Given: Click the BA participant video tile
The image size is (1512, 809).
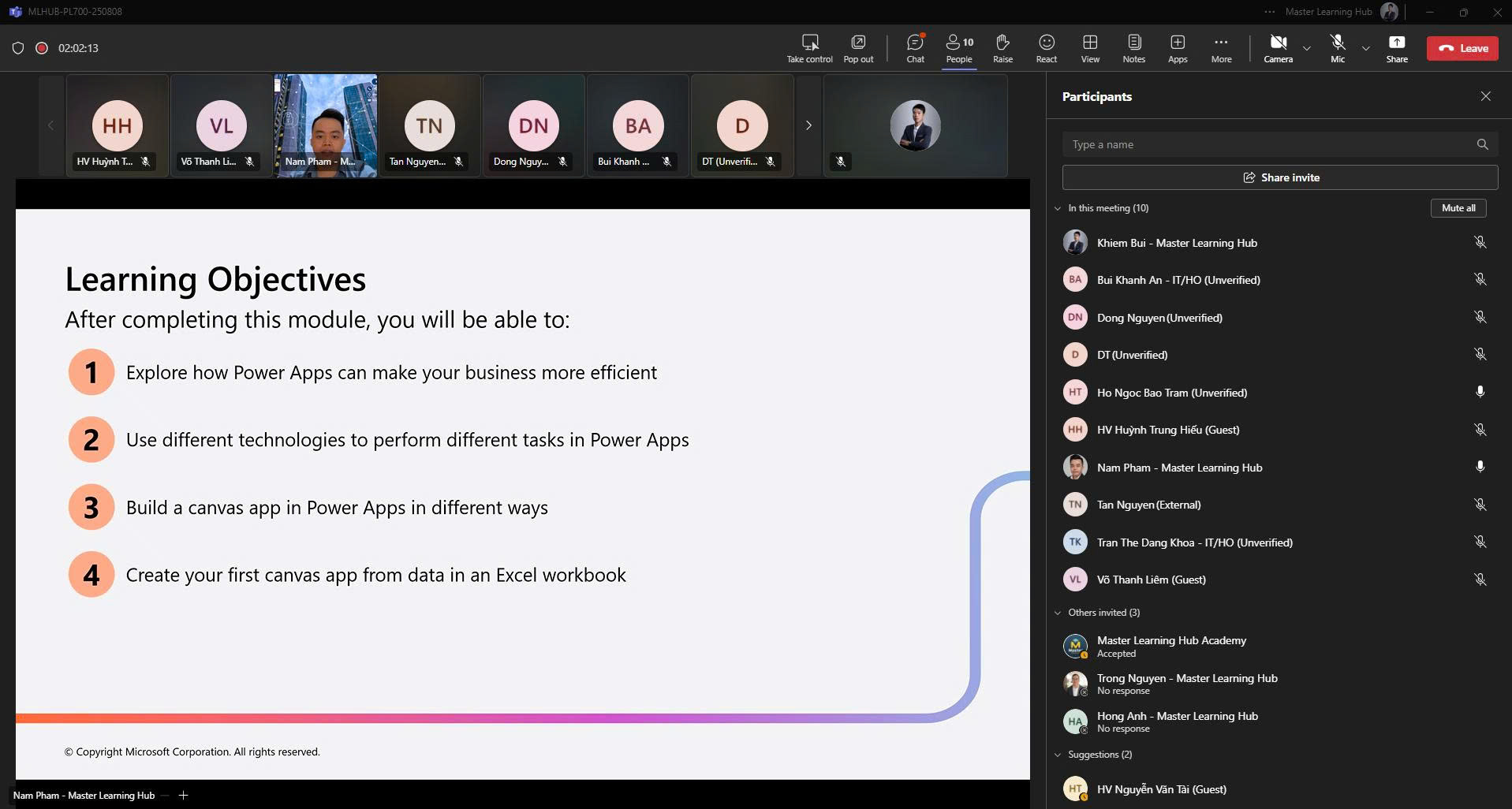Looking at the screenshot, I should tap(638, 125).
